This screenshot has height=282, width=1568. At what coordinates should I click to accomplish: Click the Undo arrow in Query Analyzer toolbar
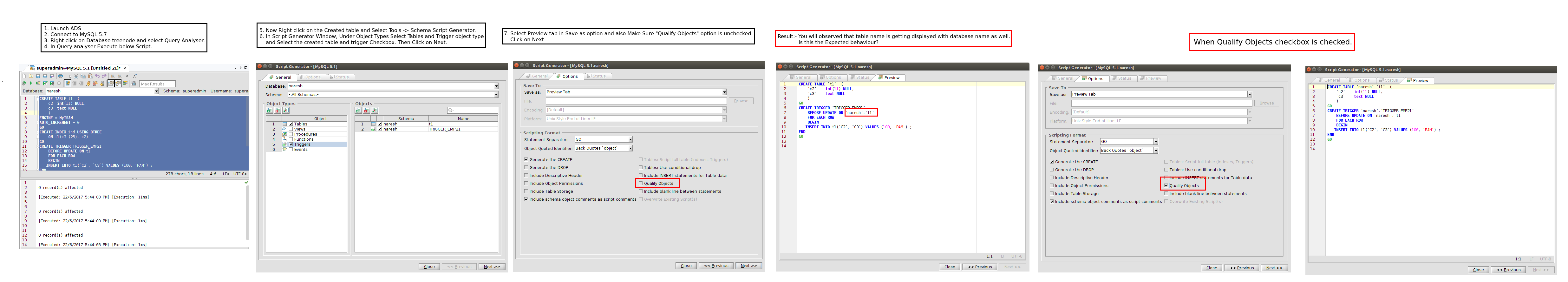coord(97,76)
